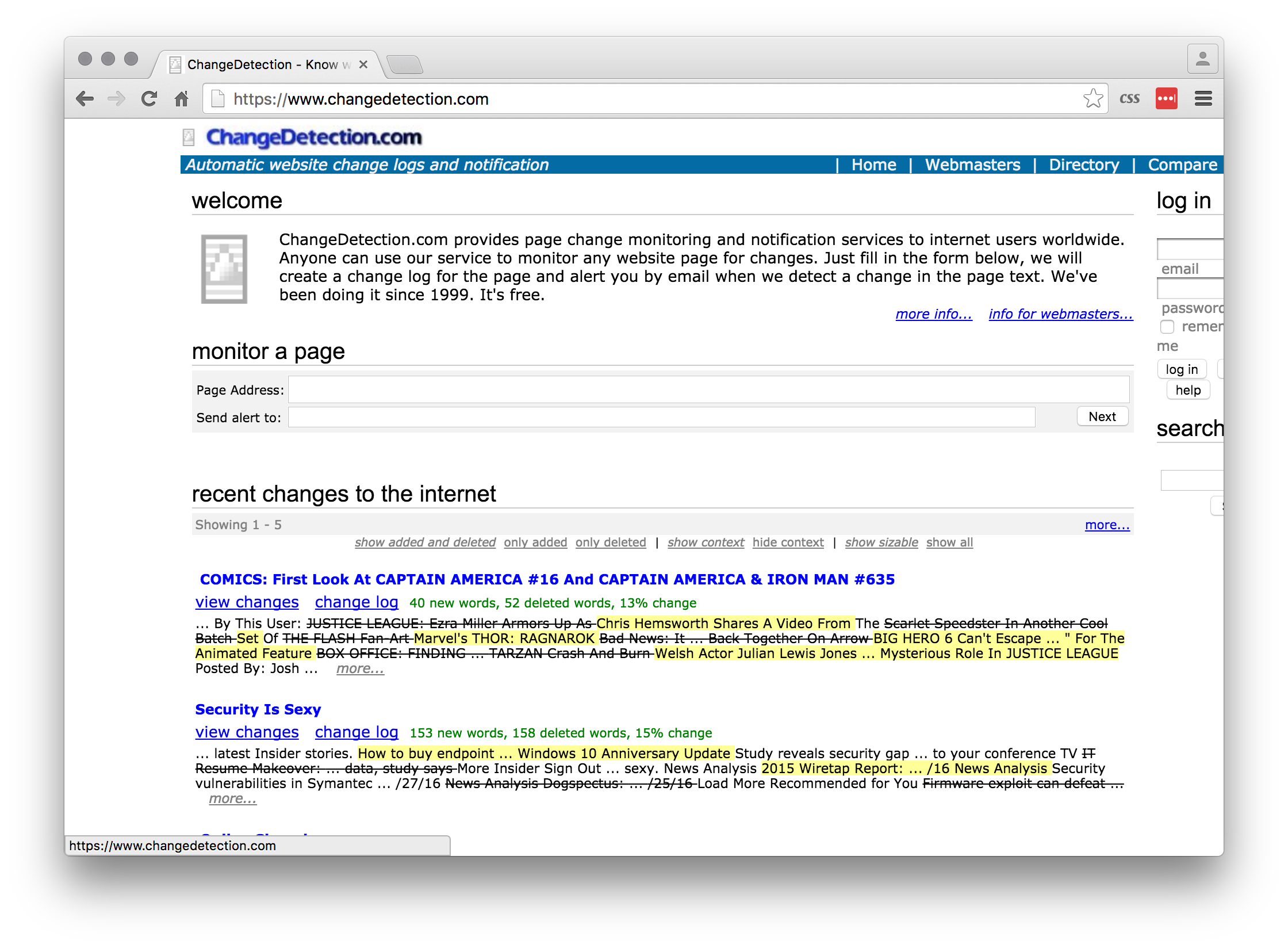Bookmark page with star icon
The height and width of the screenshot is (948, 1288).
(x=1092, y=99)
